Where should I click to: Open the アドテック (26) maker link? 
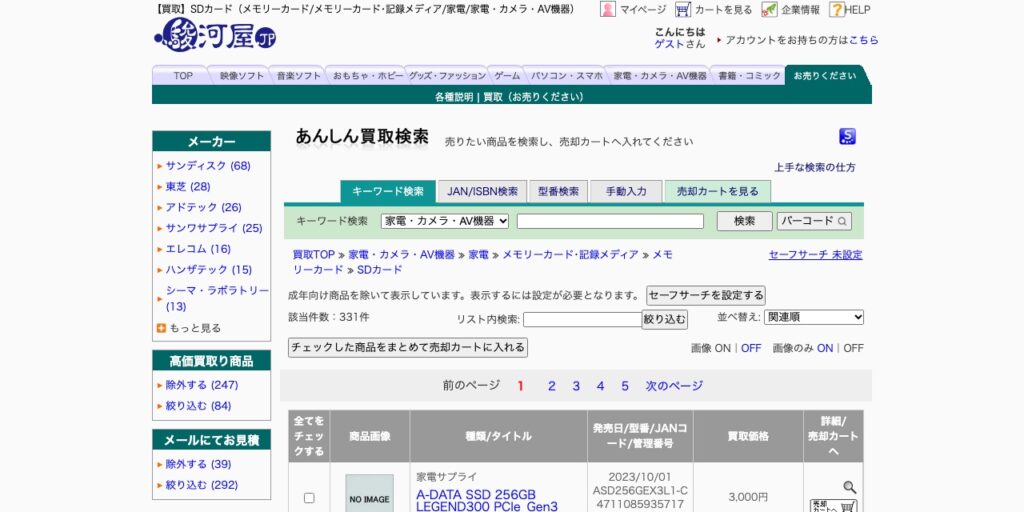[x=203, y=208]
